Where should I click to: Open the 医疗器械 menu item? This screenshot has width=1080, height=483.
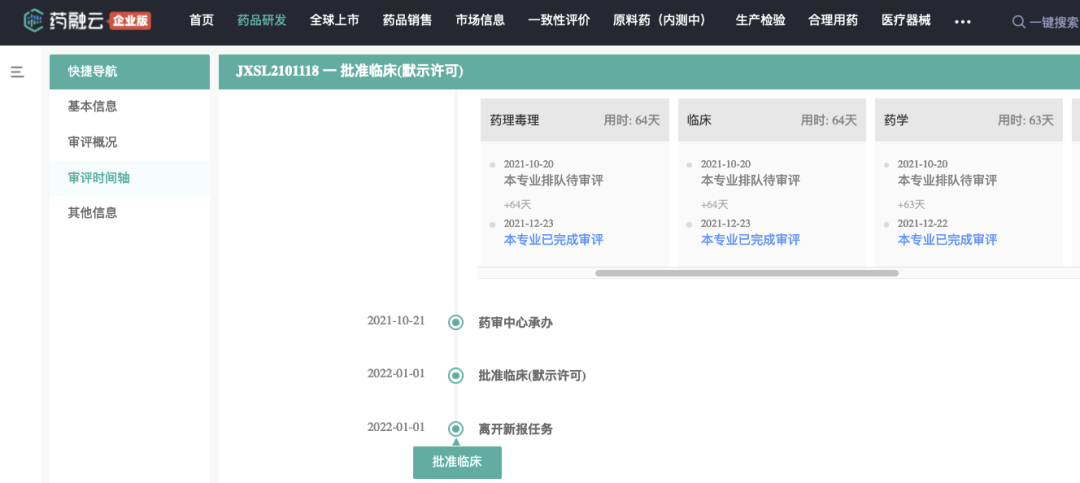[905, 21]
